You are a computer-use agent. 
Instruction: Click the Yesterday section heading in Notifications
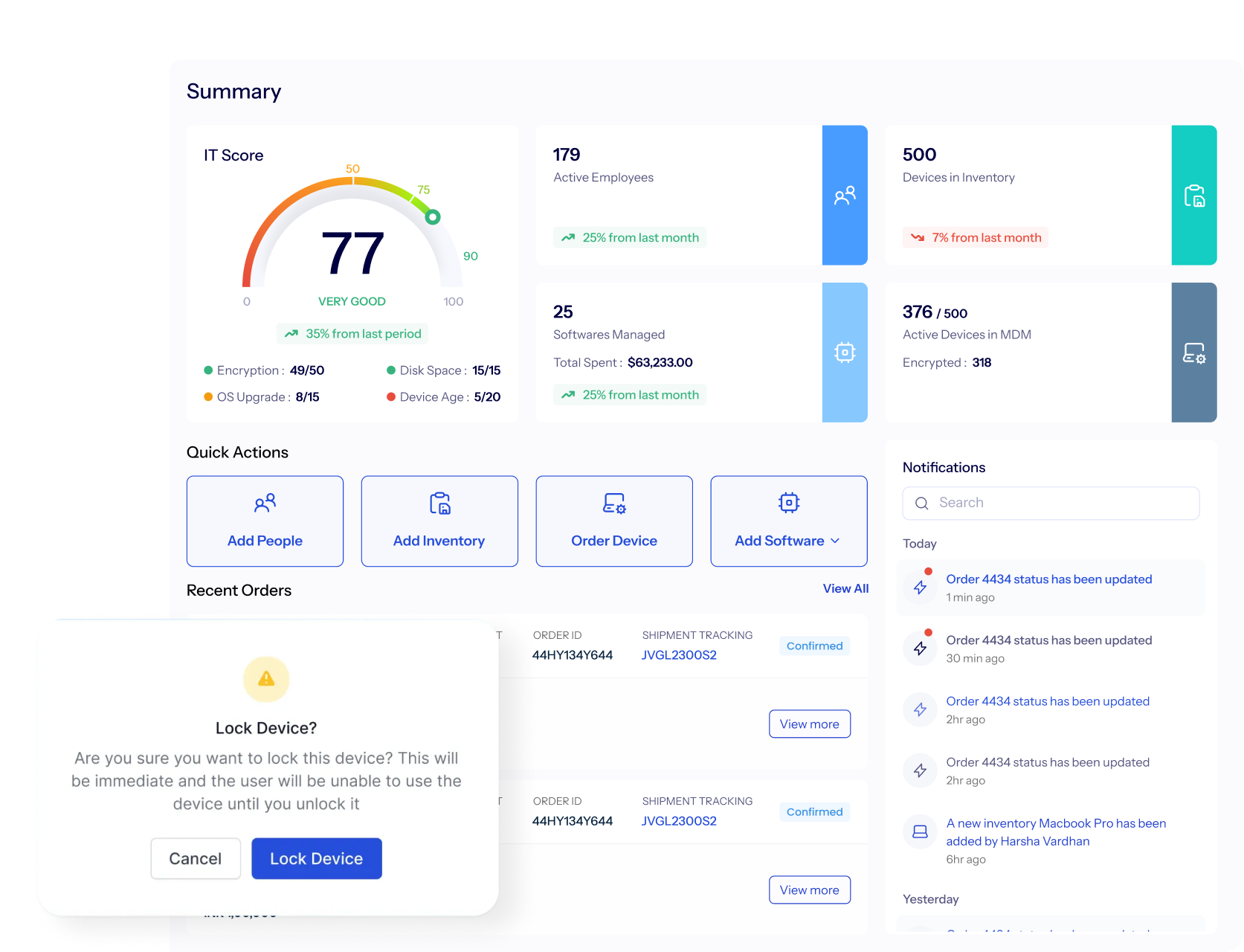coord(931,899)
